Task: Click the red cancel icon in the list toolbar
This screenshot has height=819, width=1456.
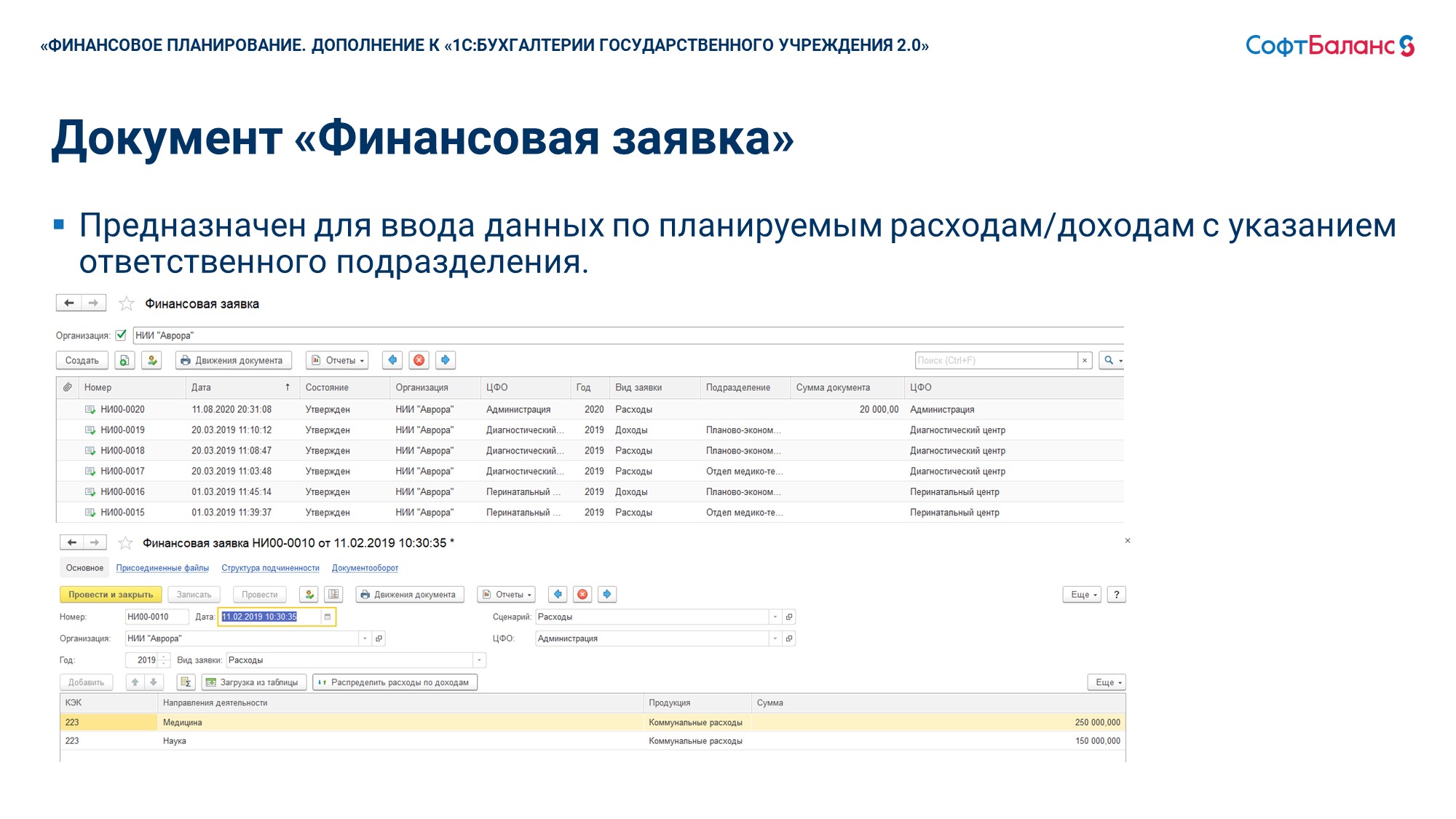Action: point(419,360)
